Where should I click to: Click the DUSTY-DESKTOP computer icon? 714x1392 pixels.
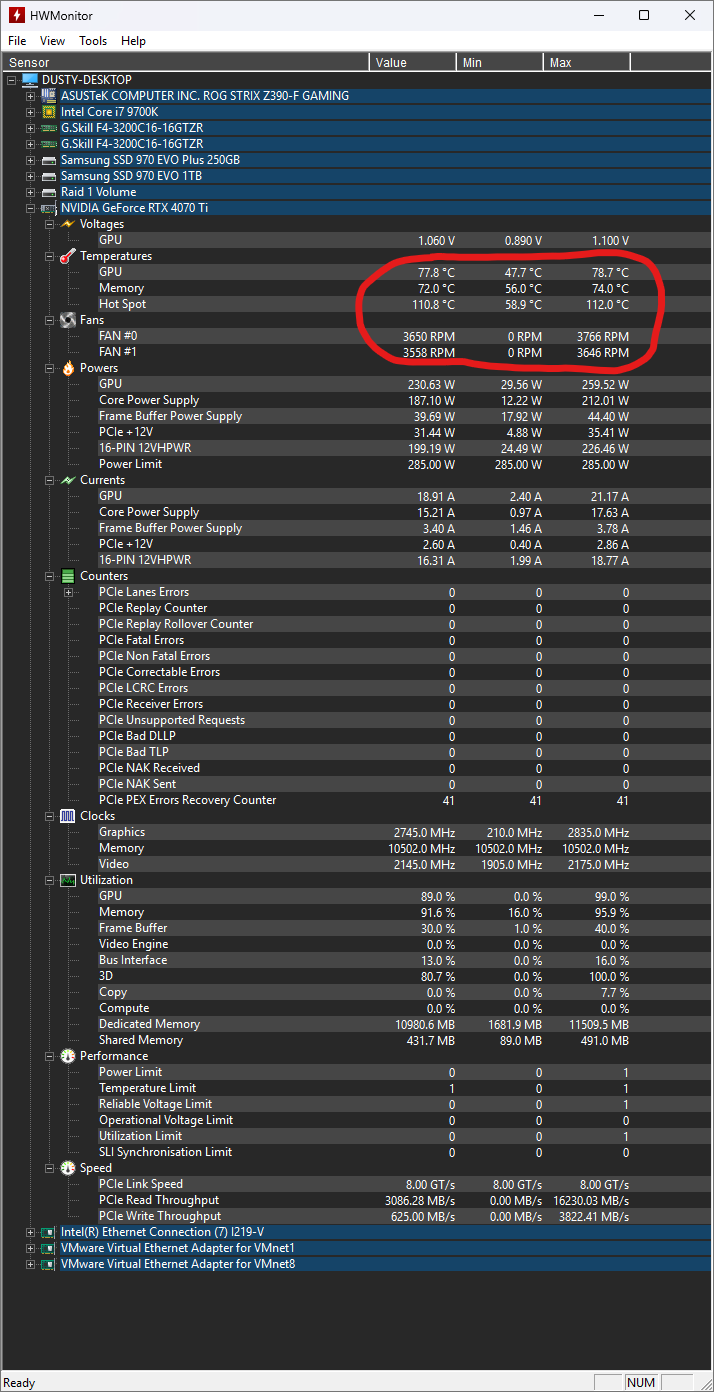click(x=30, y=80)
